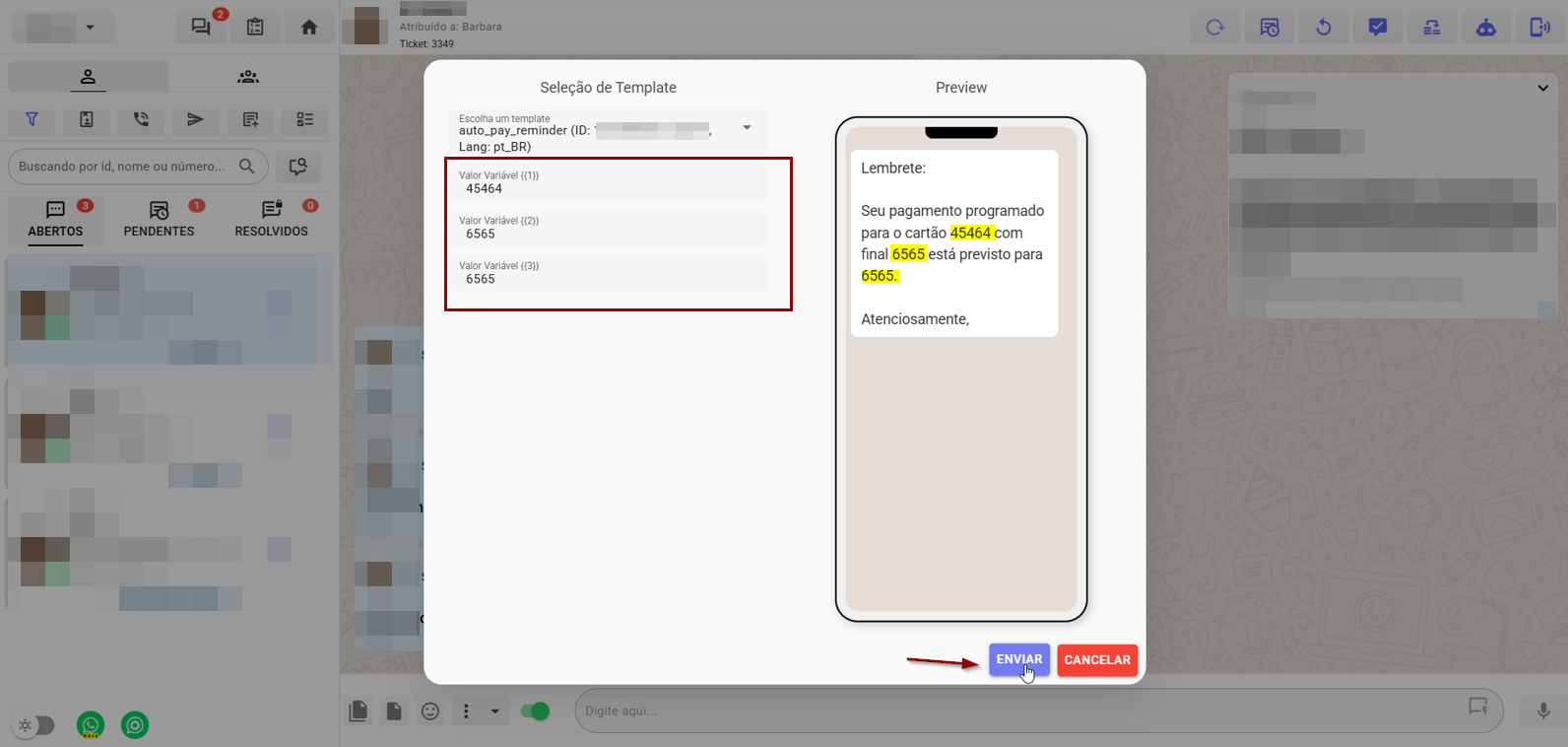The width and height of the screenshot is (1568, 747).
Task: Switch to the Pendentes tab
Action: click(159, 219)
